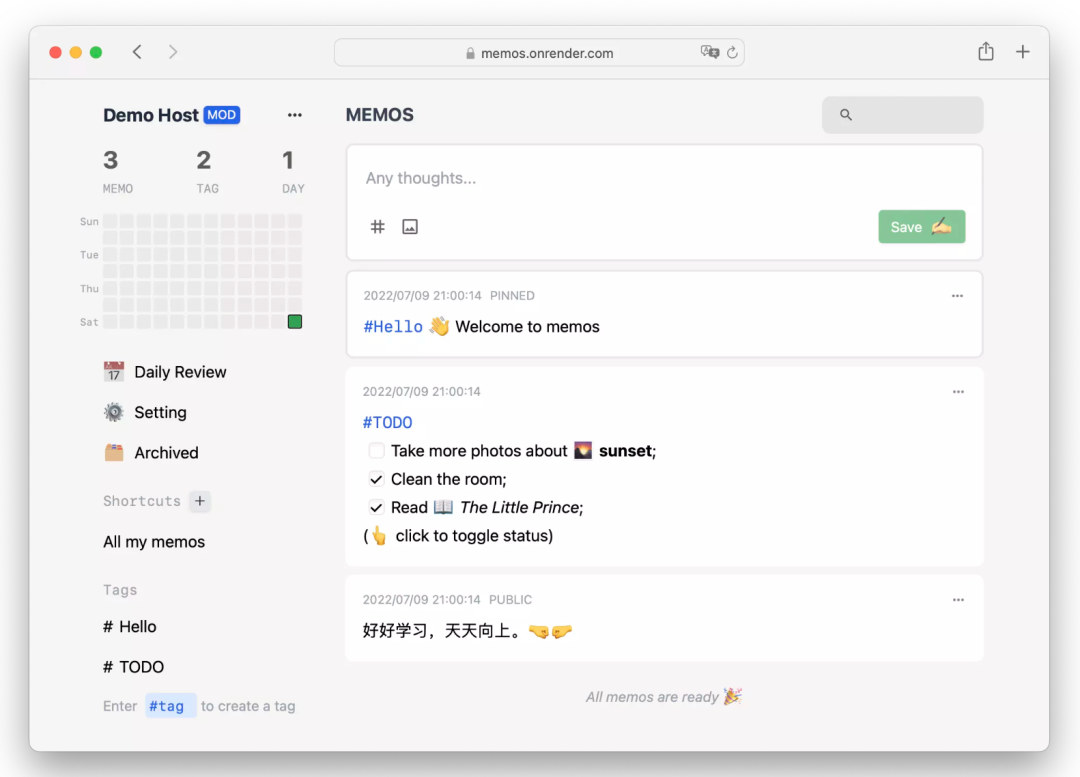The height and width of the screenshot is (777, 1080).
Task: Click the translate icon in address bar
Action: [x=709, y=52]
